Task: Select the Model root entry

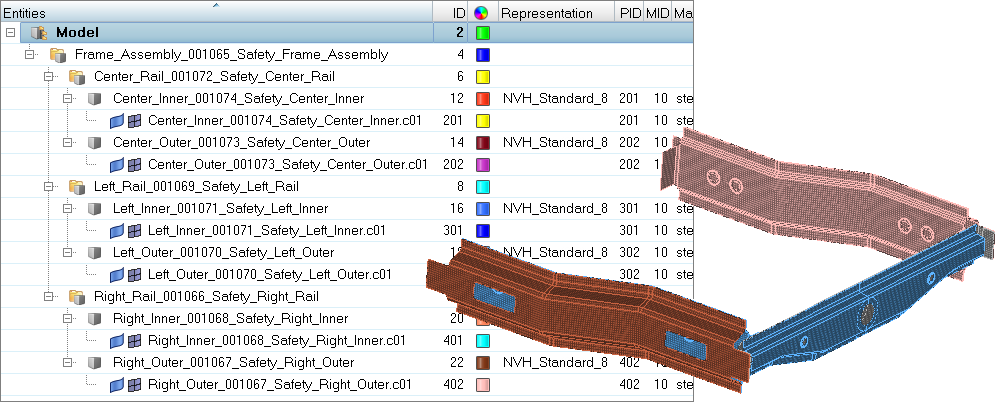Action: (x=77, y=32)
